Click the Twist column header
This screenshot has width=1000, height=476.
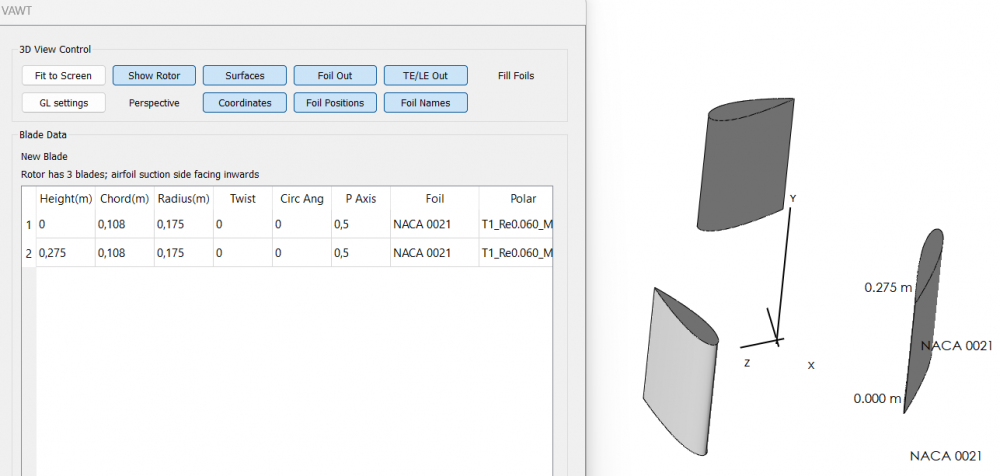point(243,198)
